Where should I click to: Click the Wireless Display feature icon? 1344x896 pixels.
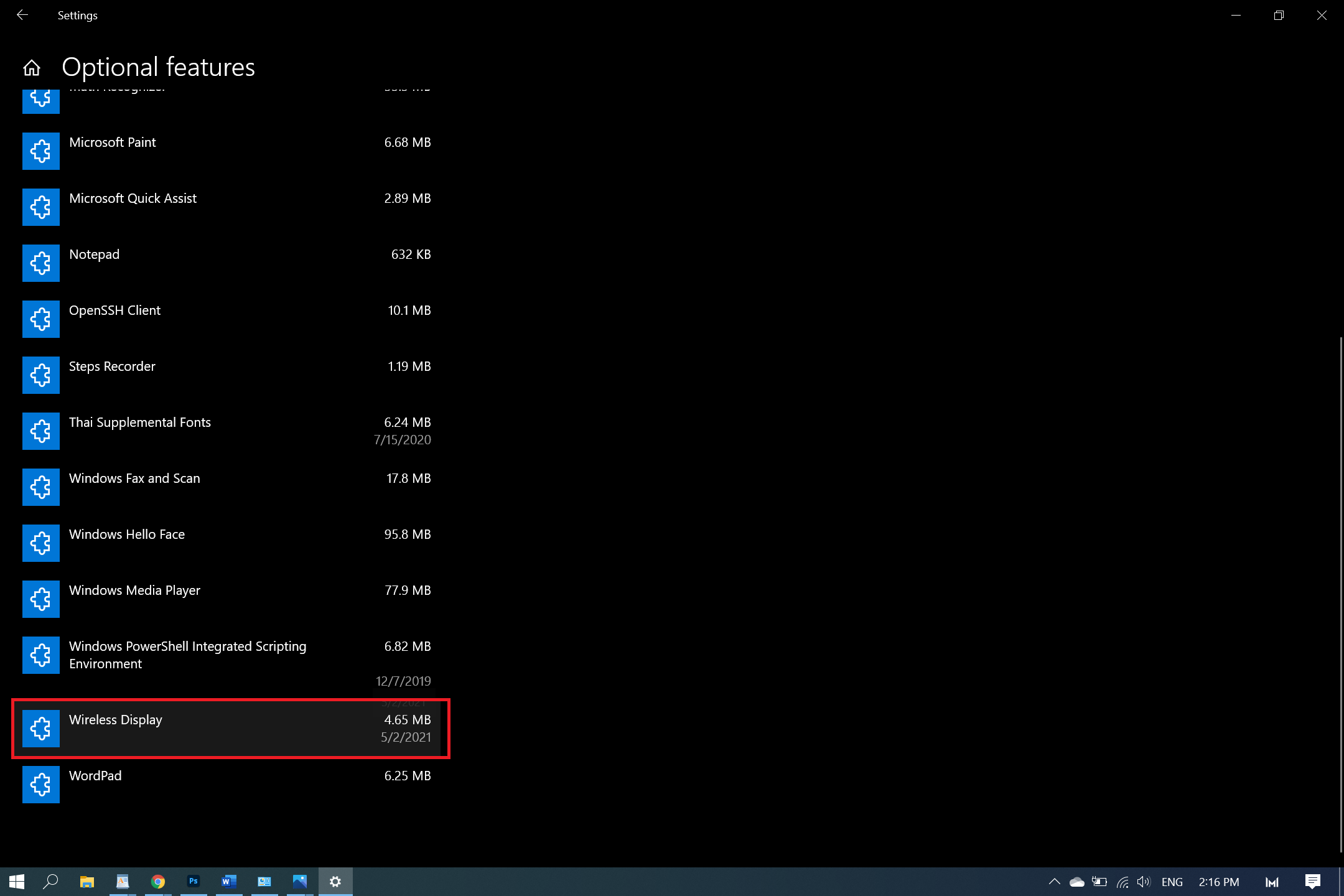click(41, 729)
